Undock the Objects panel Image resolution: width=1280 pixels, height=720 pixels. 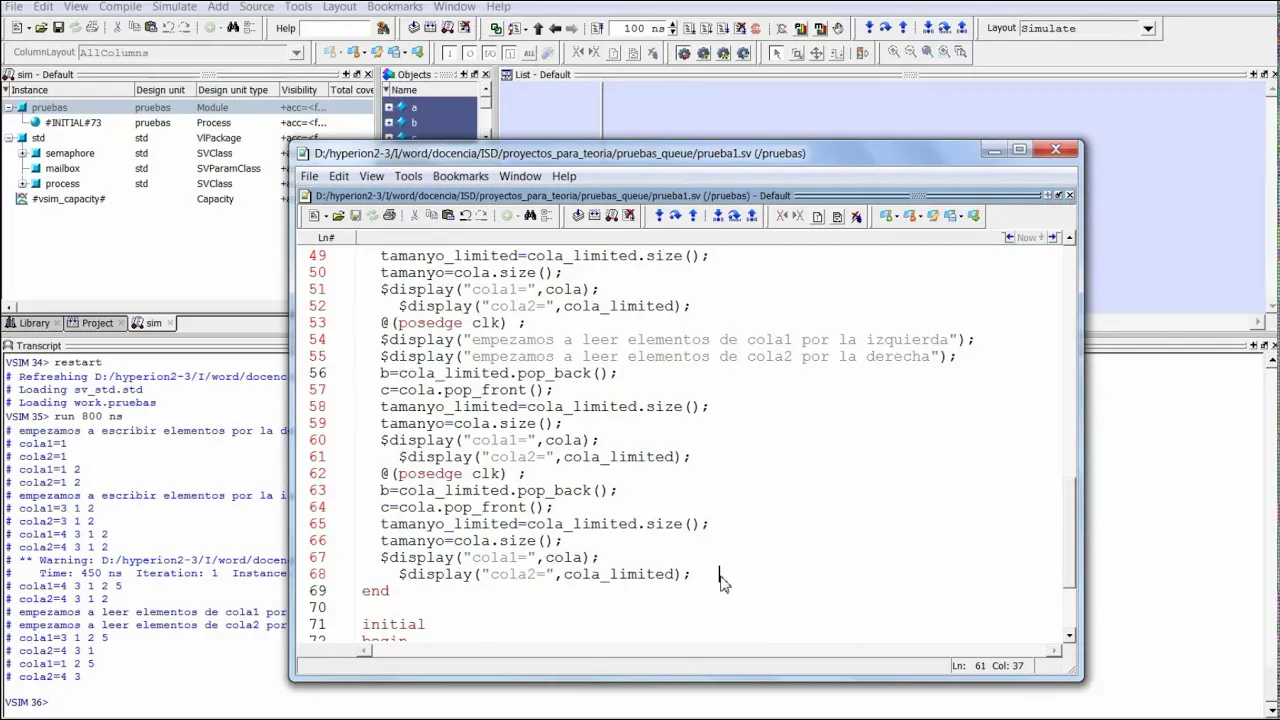point(473,74)
